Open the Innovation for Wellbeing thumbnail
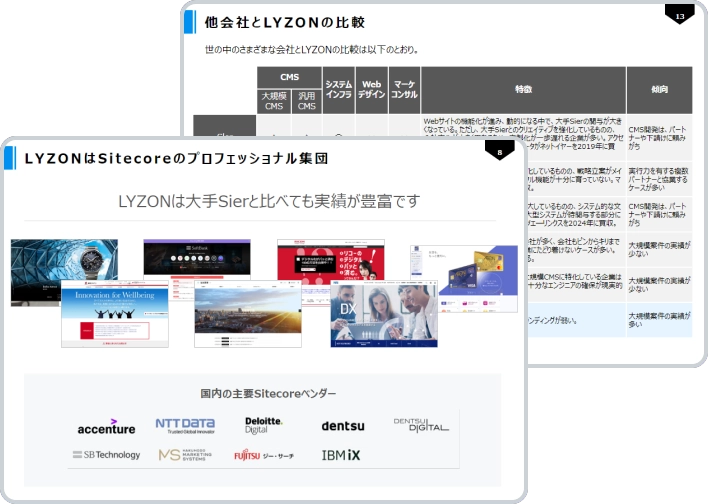This screenshot has width=708, height=504. (x=115, y=314)
